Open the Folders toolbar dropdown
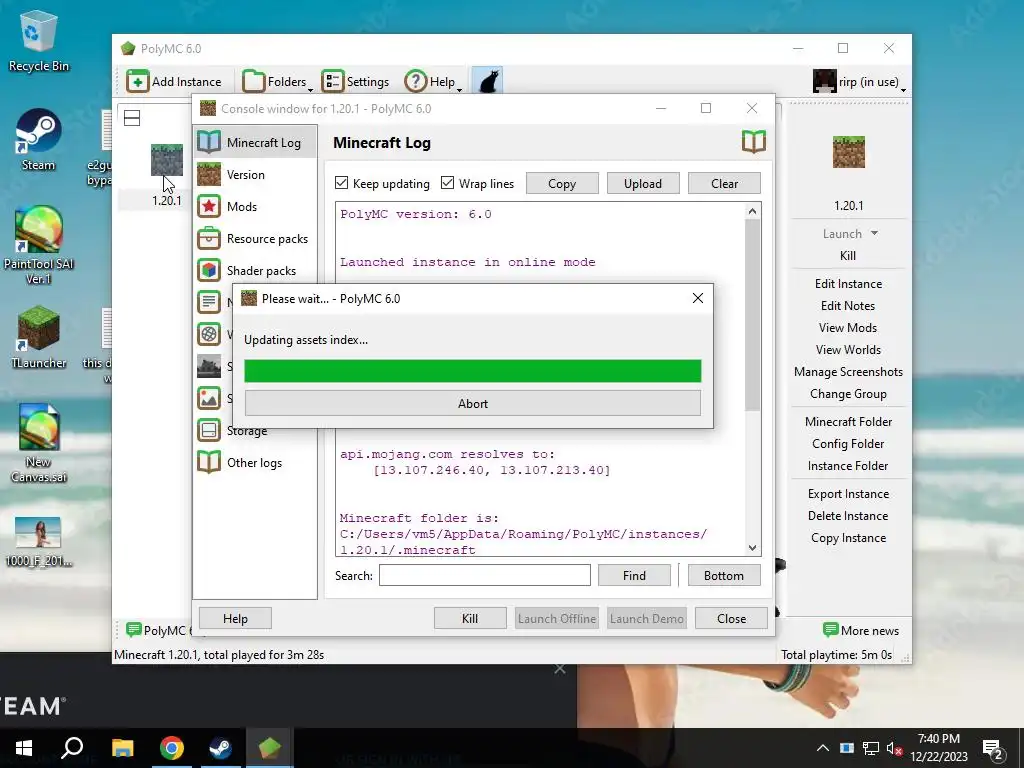 click(x=277, y=82)
